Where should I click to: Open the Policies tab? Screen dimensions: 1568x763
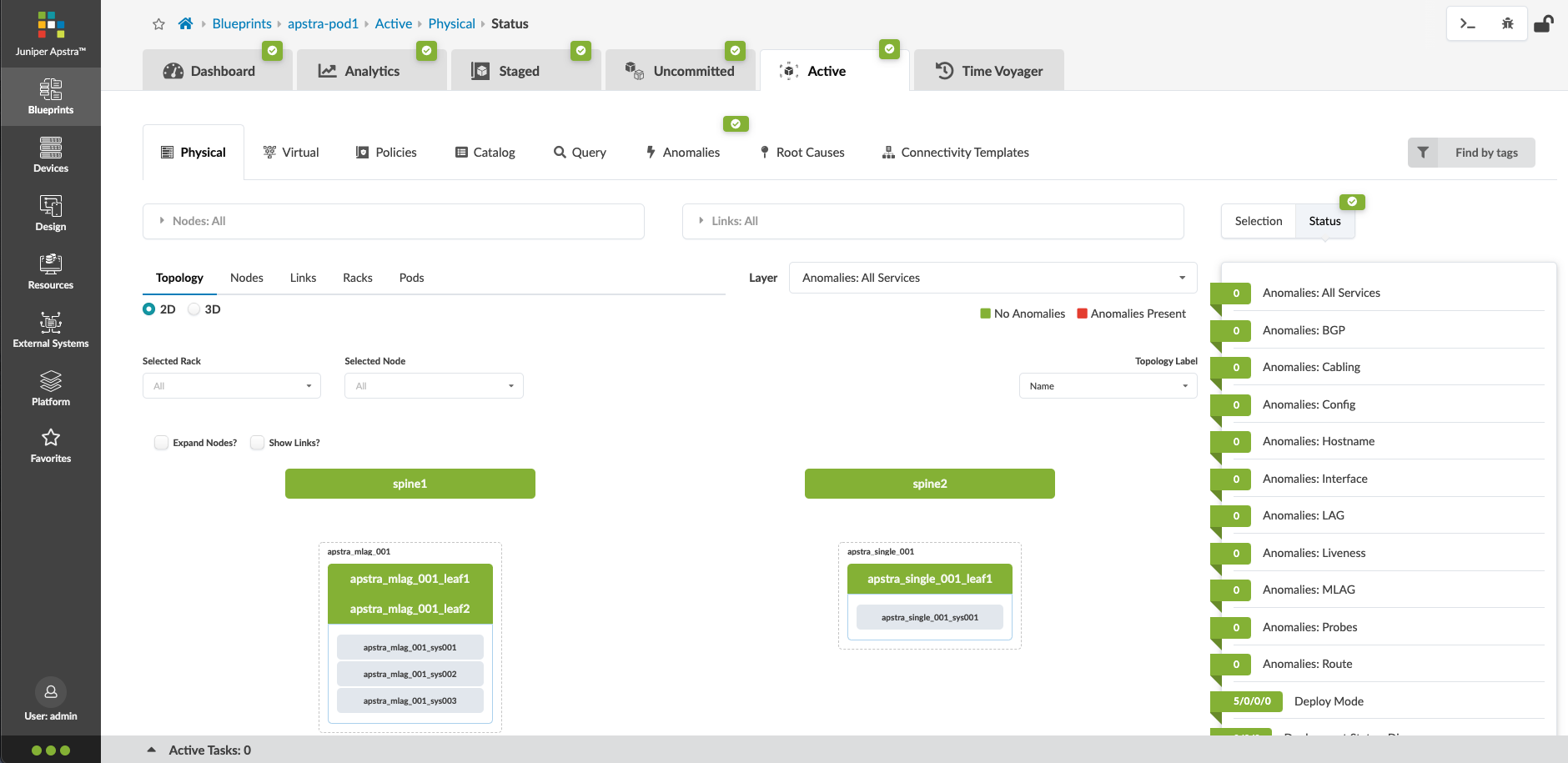[386, 153]
